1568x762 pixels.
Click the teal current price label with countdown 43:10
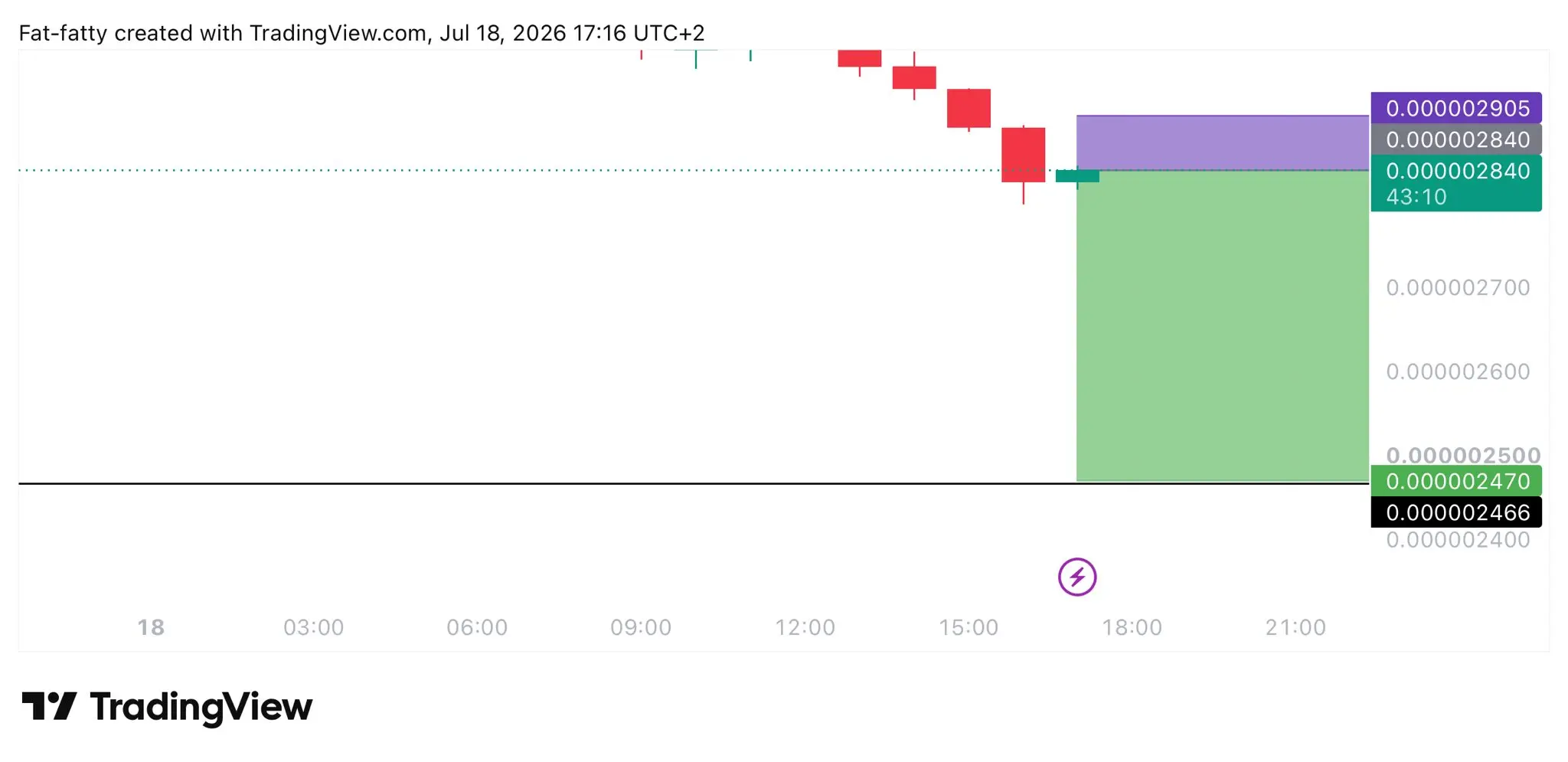(1456, 183)
